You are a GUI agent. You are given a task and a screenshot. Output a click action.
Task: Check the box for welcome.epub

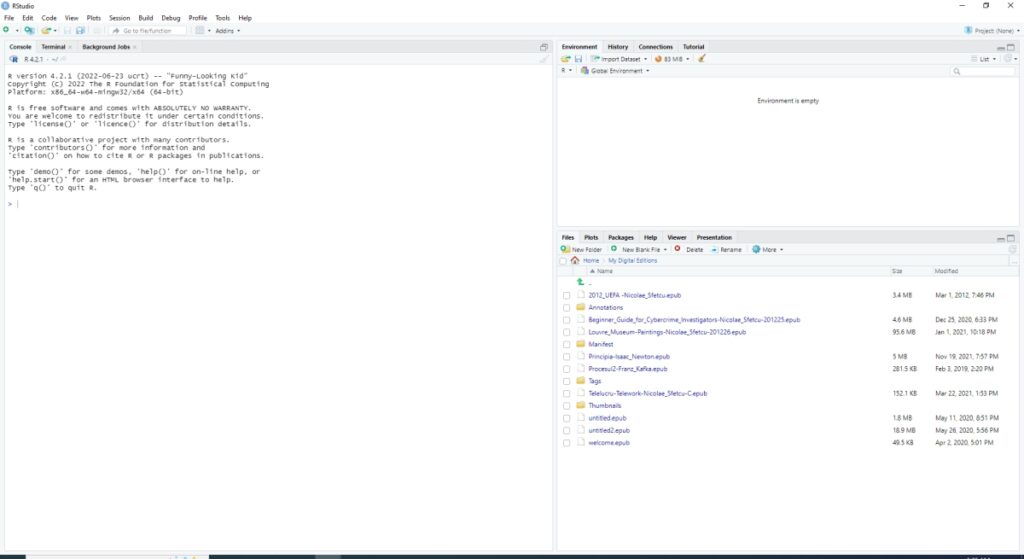[x=566, y=443]
